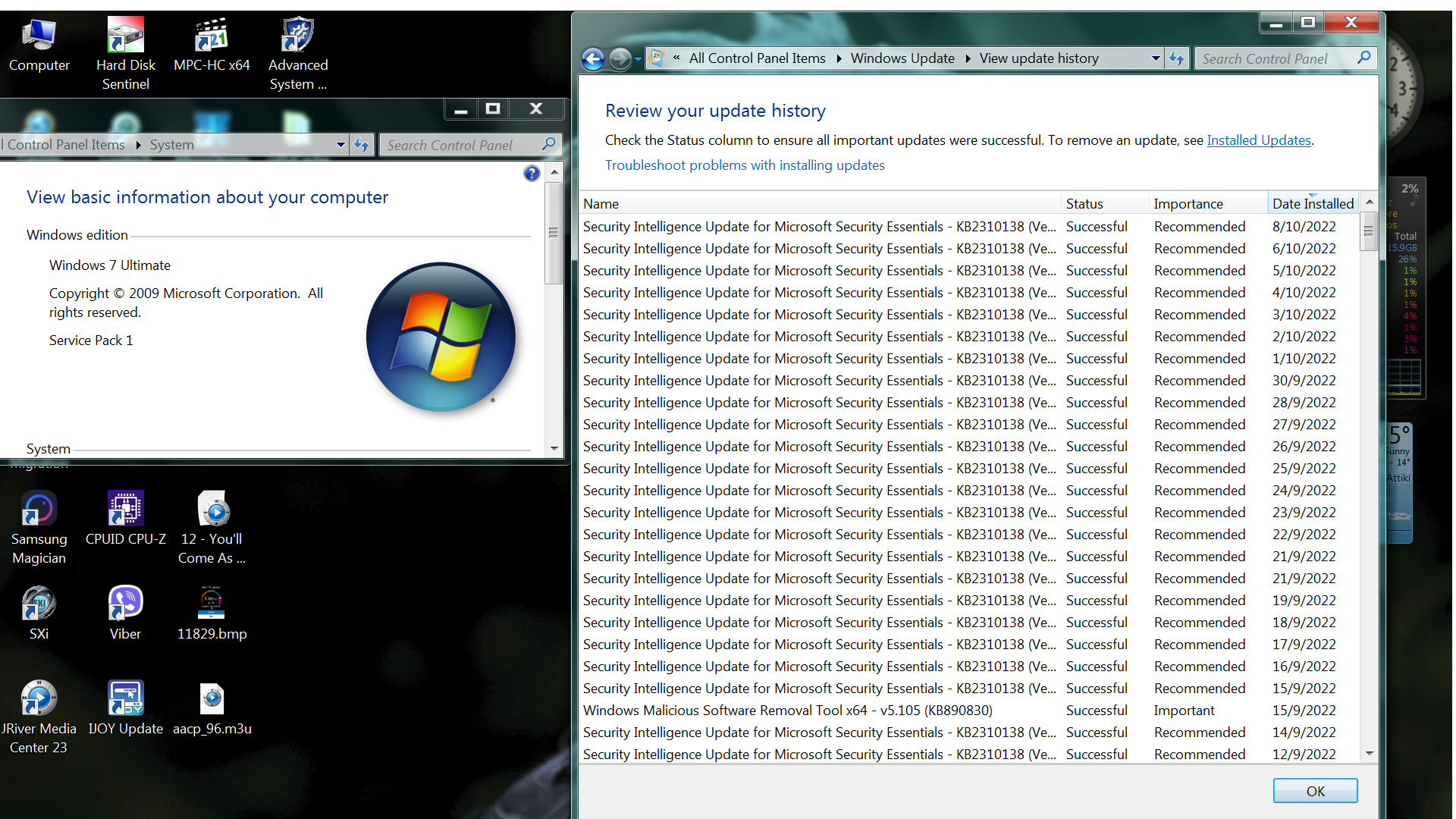Screen dimensions: 1456x819
Task: Expand address bar history dropdown in update window
Action: (1156, 58)
